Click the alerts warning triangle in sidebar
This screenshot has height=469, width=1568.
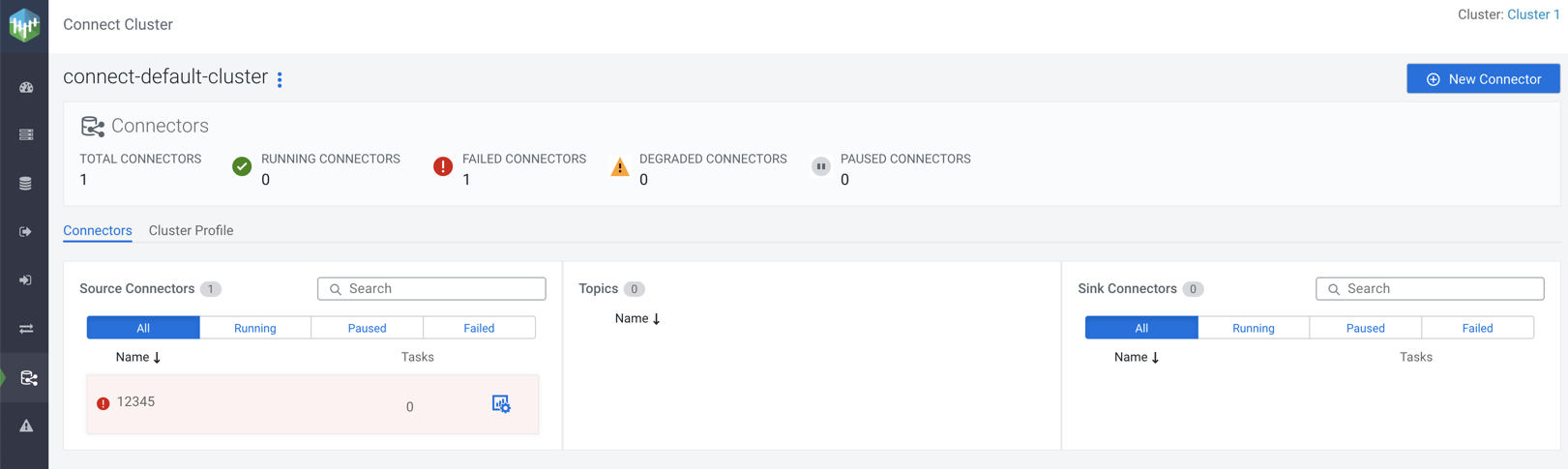click(26, 425)
